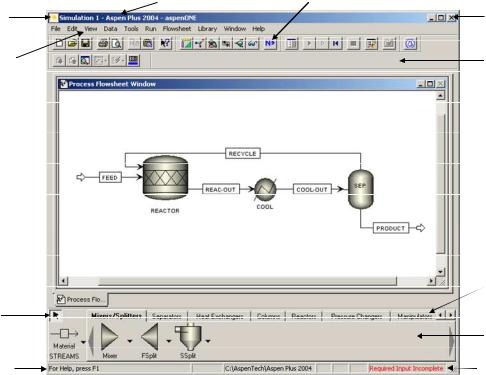Click the Save diskette icon
The height and width of the screenshot is (375, 486).
85,44
